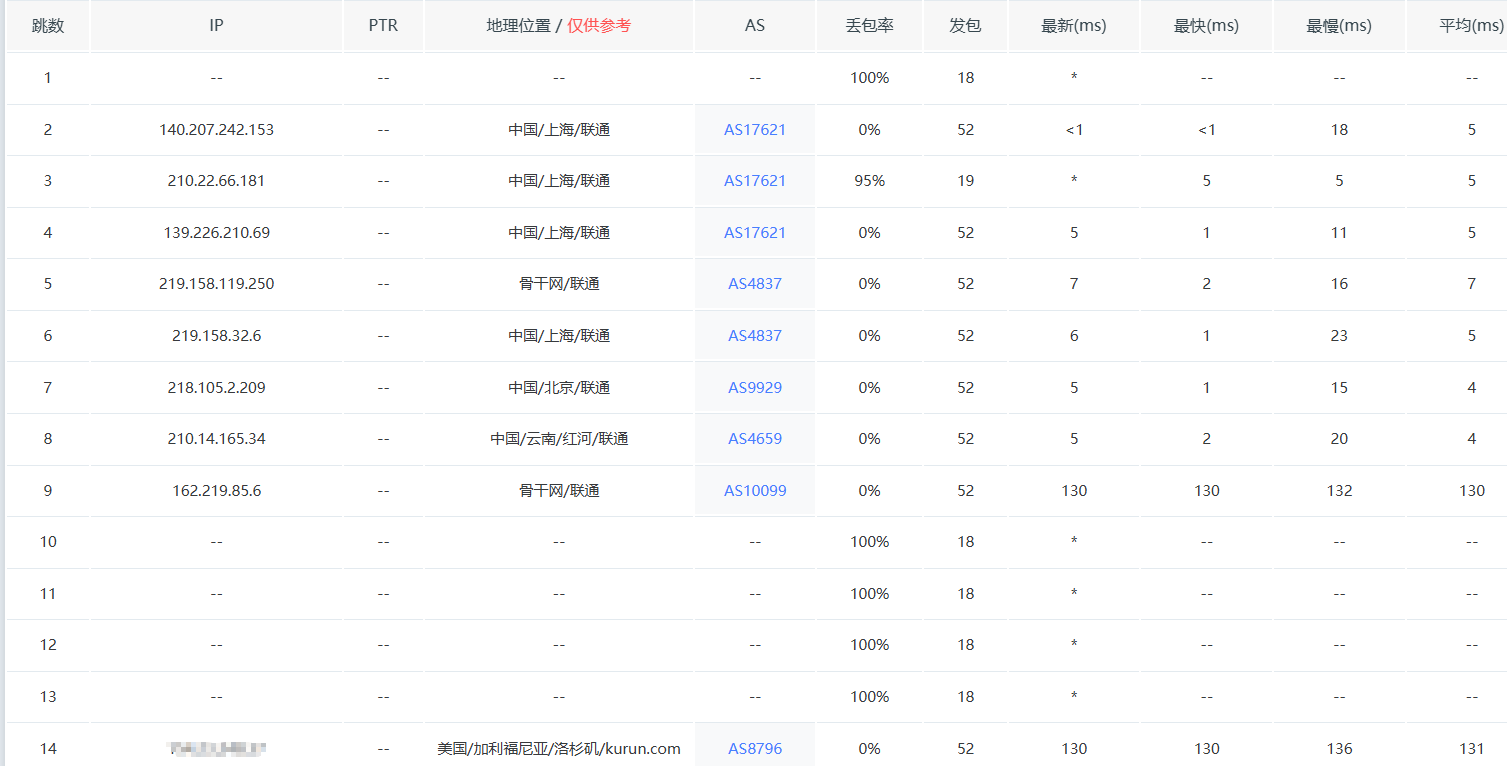Open the AS8796 link

(x=755, y=749)
